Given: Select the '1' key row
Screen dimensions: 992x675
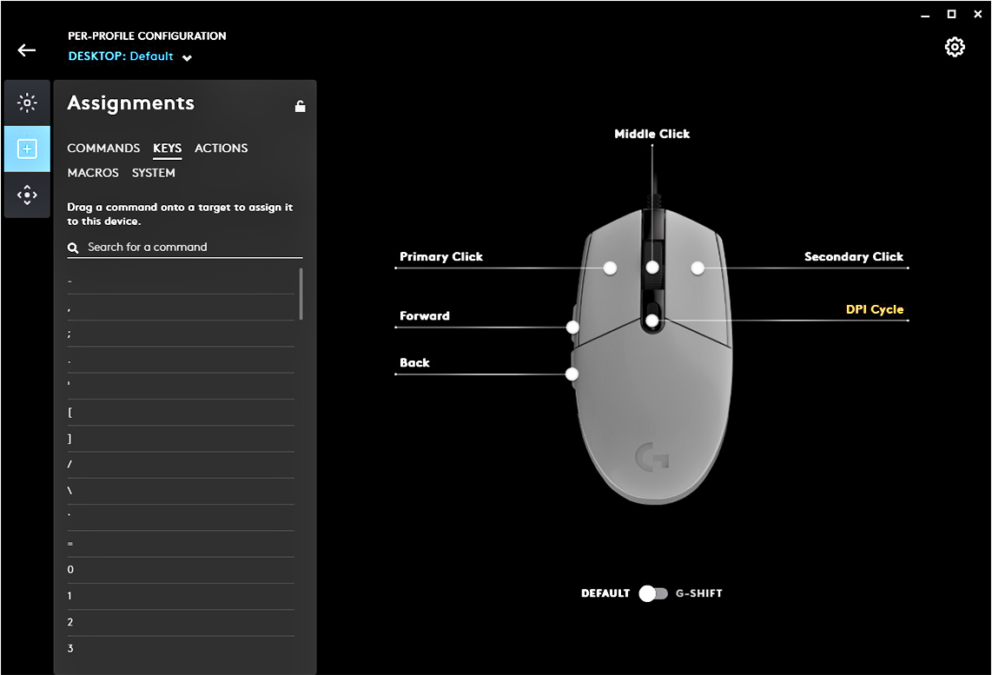Looking at the screenshot, I should click(181, 597).
